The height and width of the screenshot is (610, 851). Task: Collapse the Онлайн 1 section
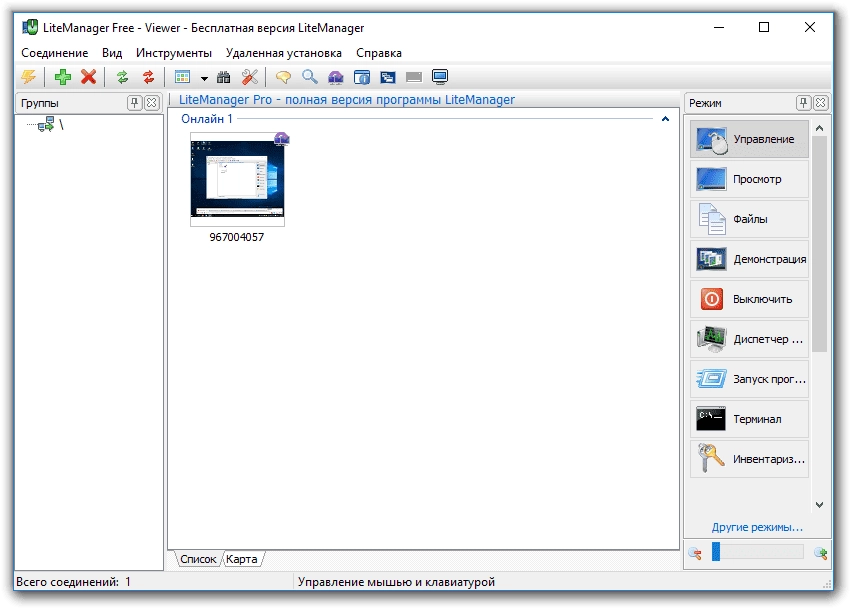pos(665,119)
